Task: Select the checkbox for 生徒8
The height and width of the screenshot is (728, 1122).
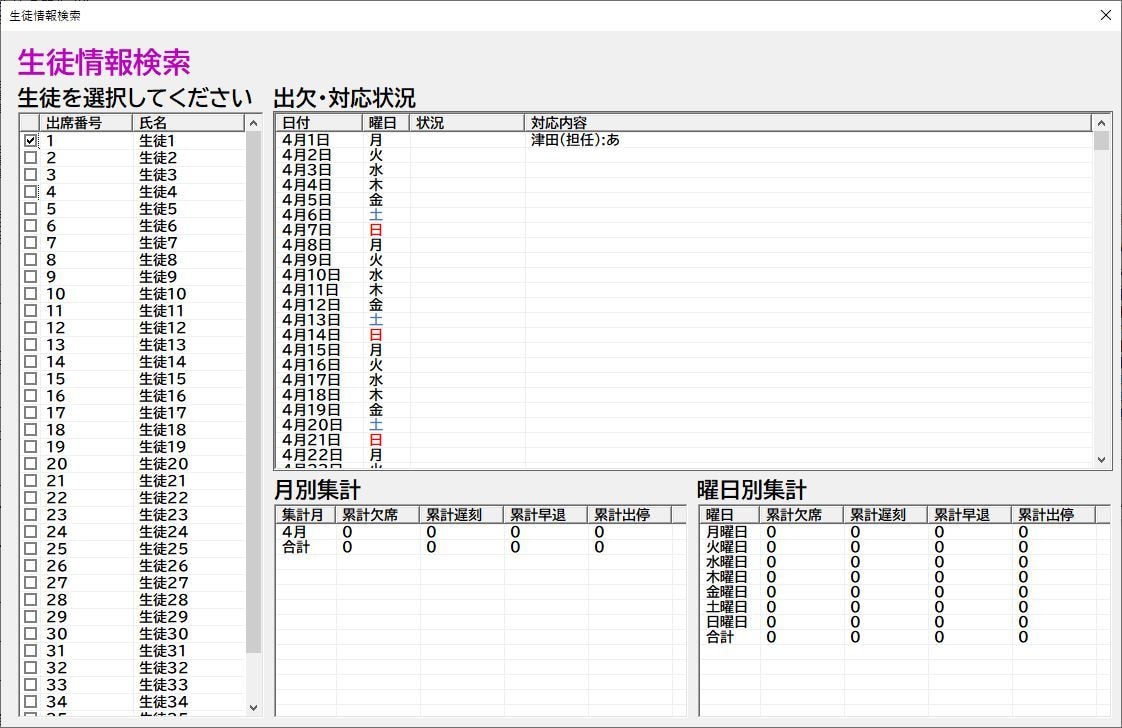Action: coord(30,260)
